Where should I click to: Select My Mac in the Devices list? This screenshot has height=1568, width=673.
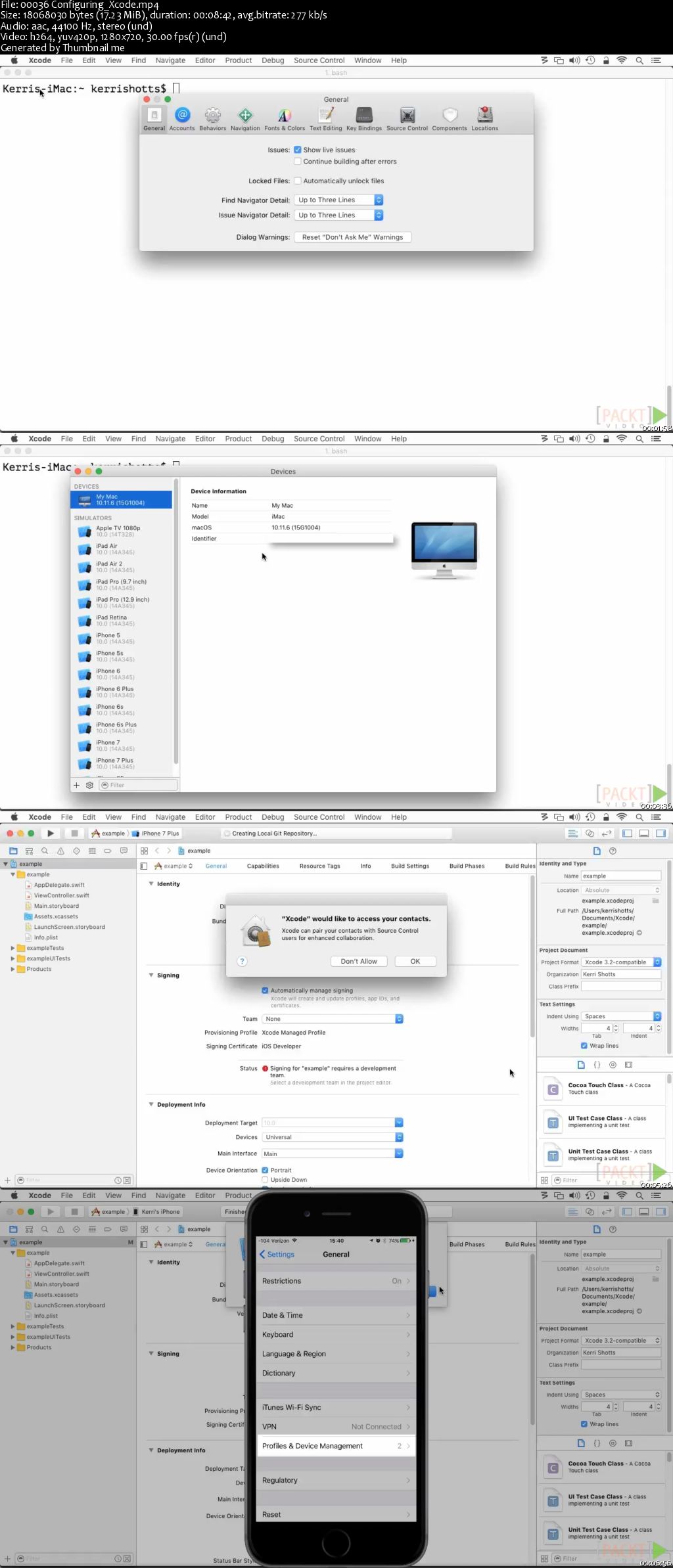122,500
